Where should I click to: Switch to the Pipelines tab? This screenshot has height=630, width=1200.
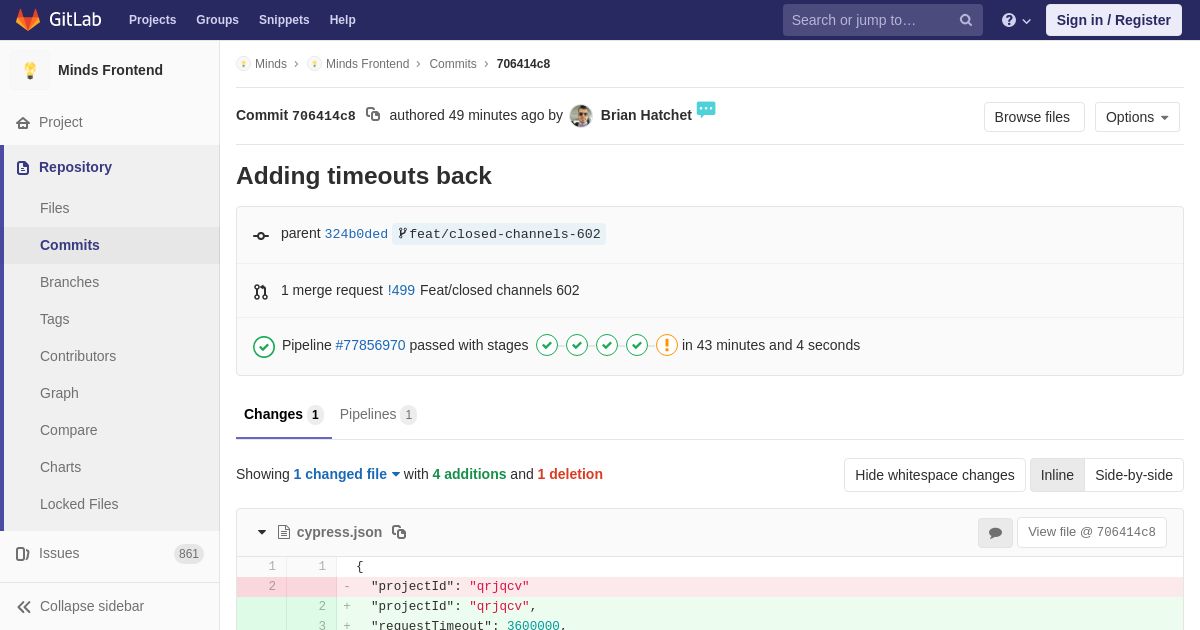(x=378, y=414)
